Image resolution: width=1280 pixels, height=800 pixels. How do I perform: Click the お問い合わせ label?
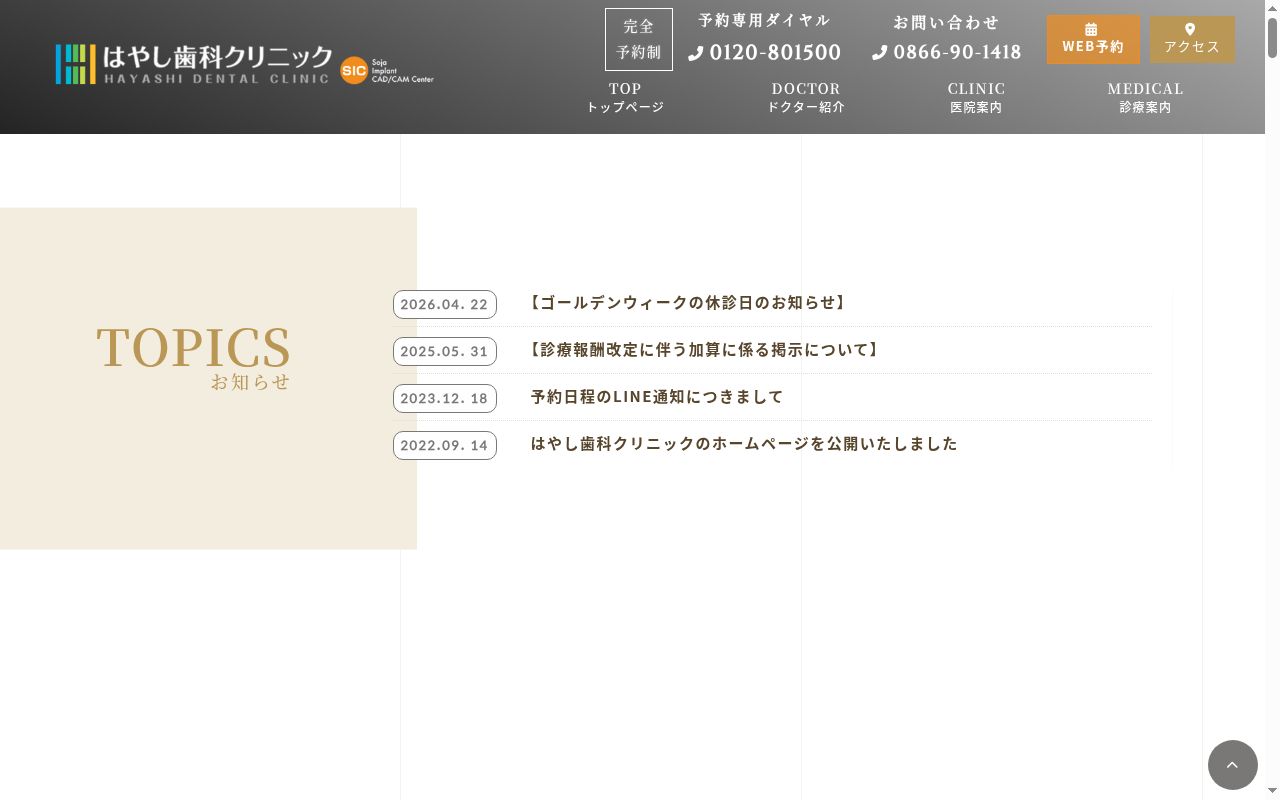[x=946, y=22]
